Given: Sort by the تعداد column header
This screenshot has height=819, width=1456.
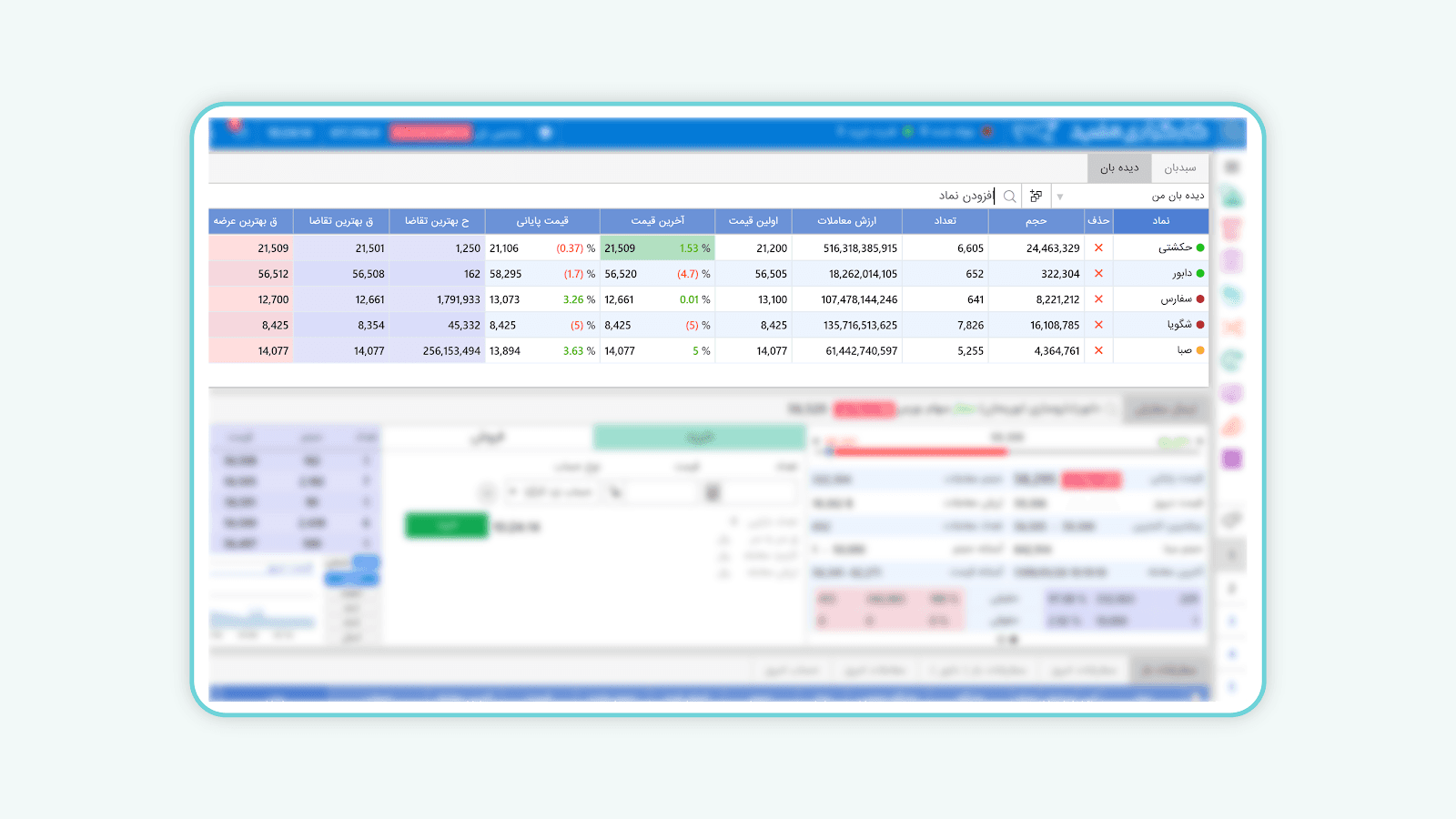Looking at the screenshot, I should click(945, 220).
